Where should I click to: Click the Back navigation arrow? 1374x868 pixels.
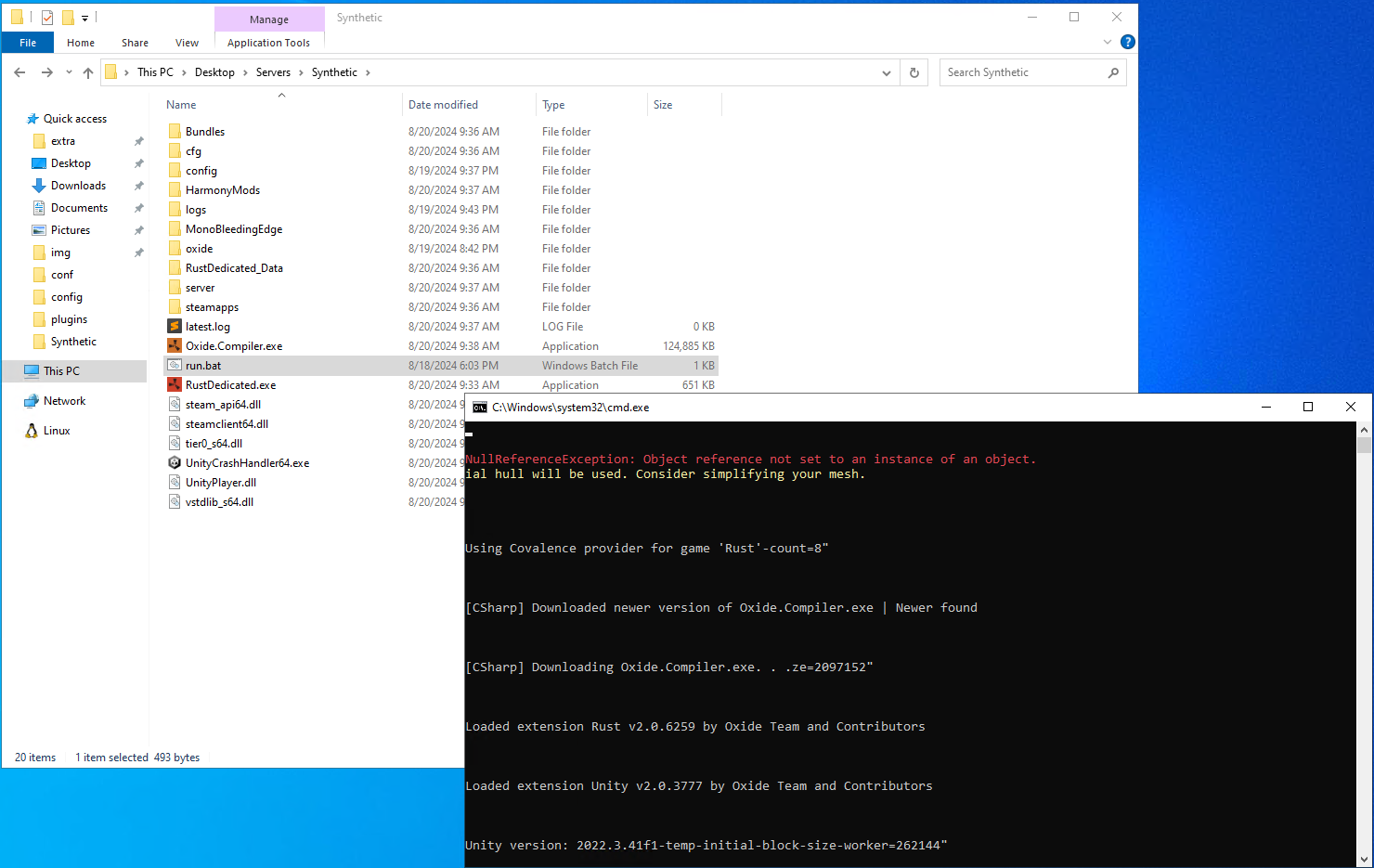click(x=19, y=71)
